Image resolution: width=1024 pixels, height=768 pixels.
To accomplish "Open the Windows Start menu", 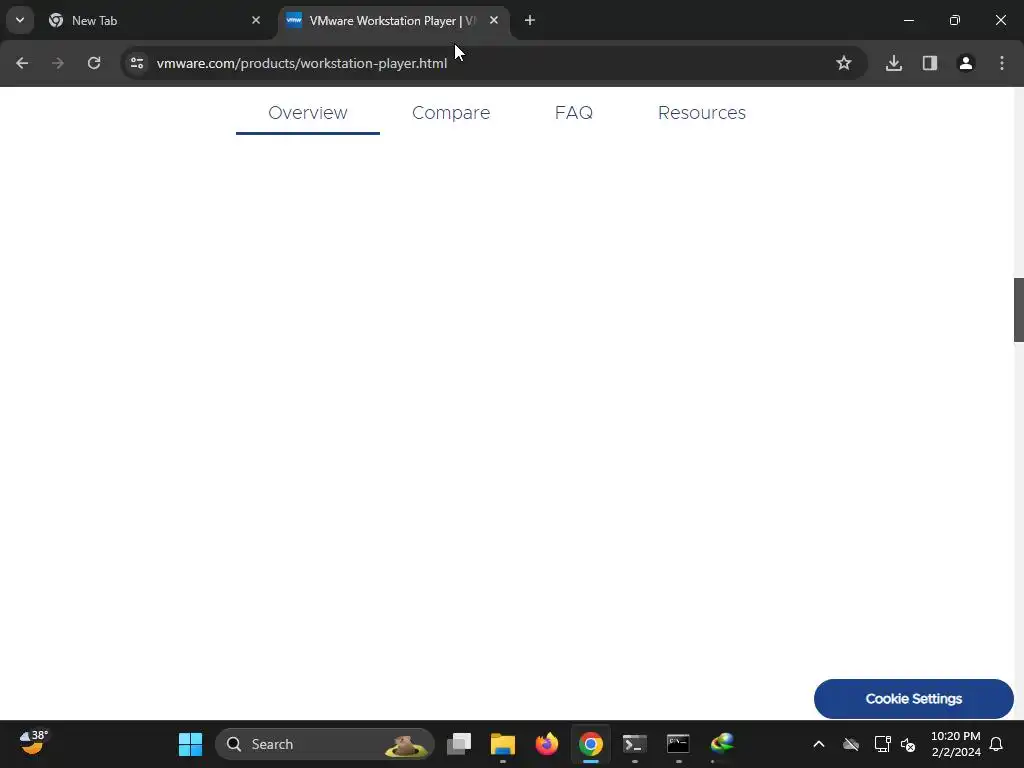I will pyautogui.click(x=190, y=744).
